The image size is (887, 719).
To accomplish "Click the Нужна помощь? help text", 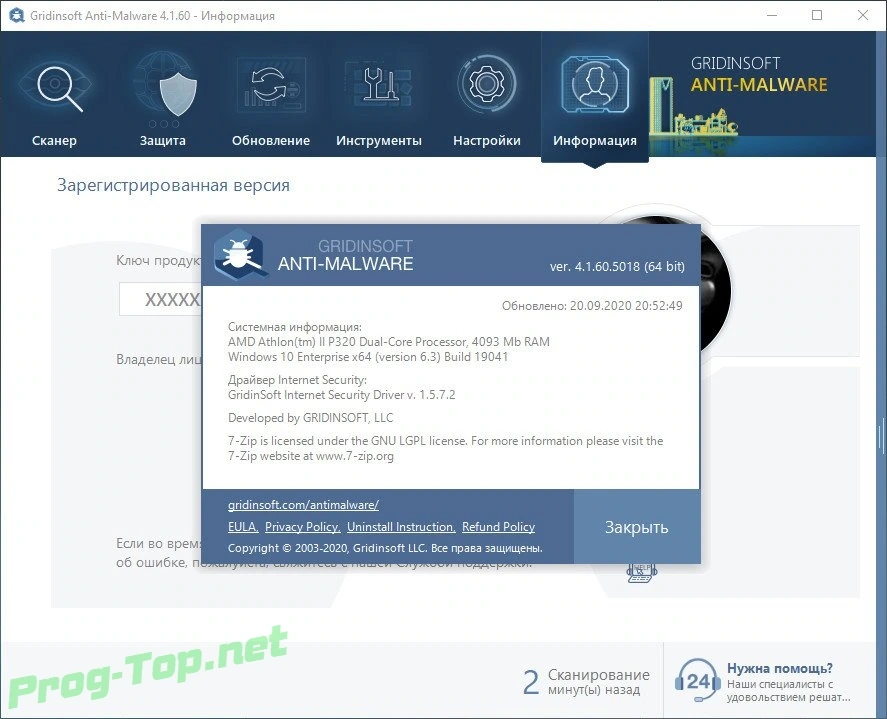I will tap(780, 668).
